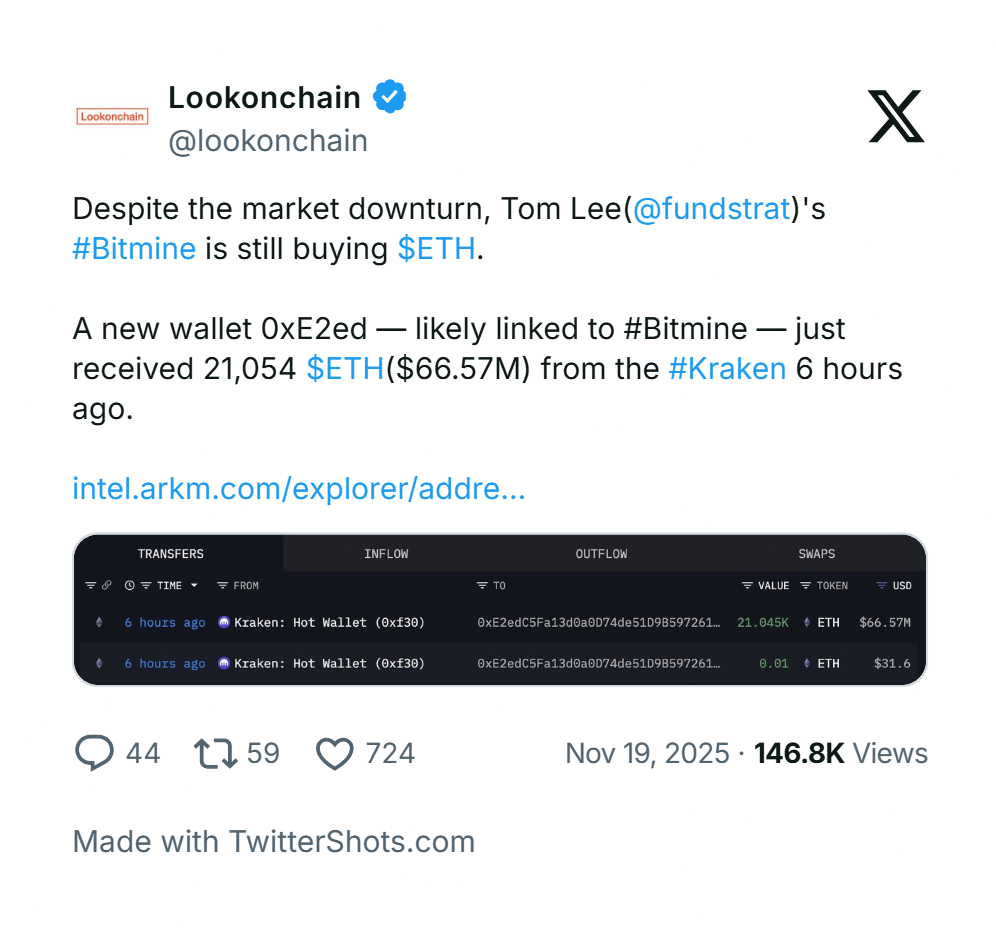Open the intel.arkm.com explorer link

pos(298,489)
